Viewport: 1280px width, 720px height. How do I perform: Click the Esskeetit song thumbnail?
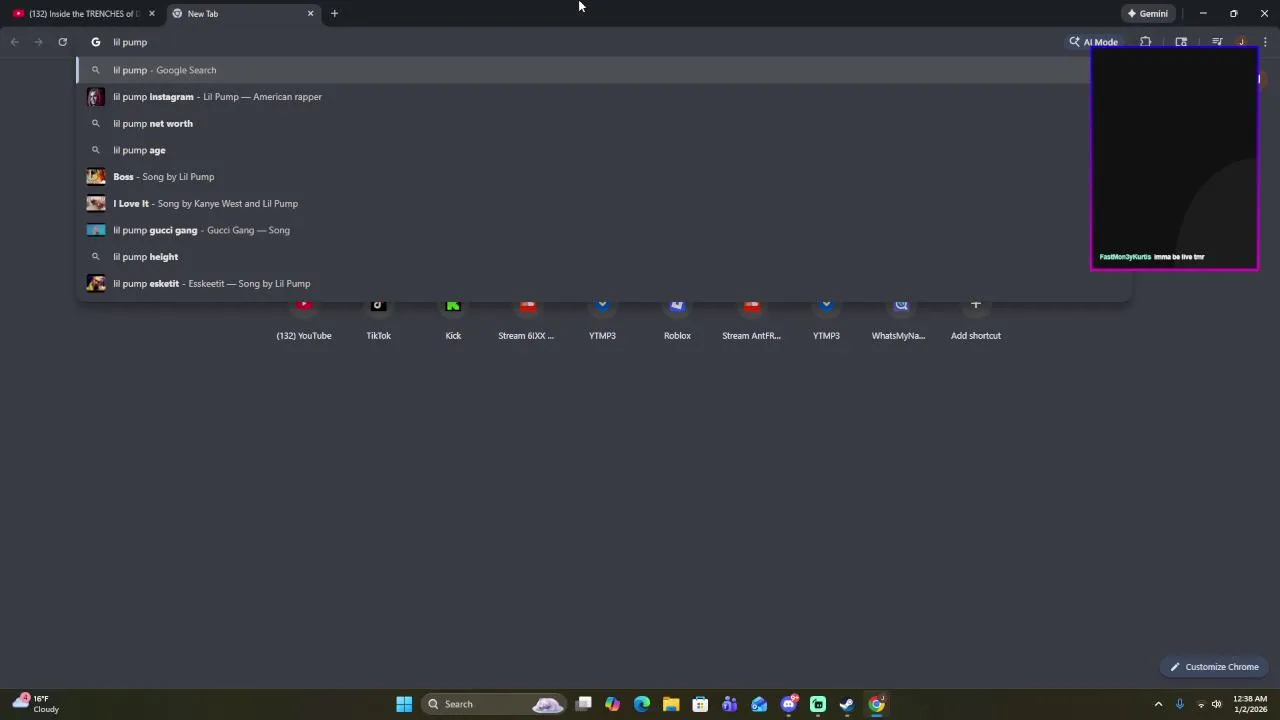pyautogui.click(x=96, y=283)
